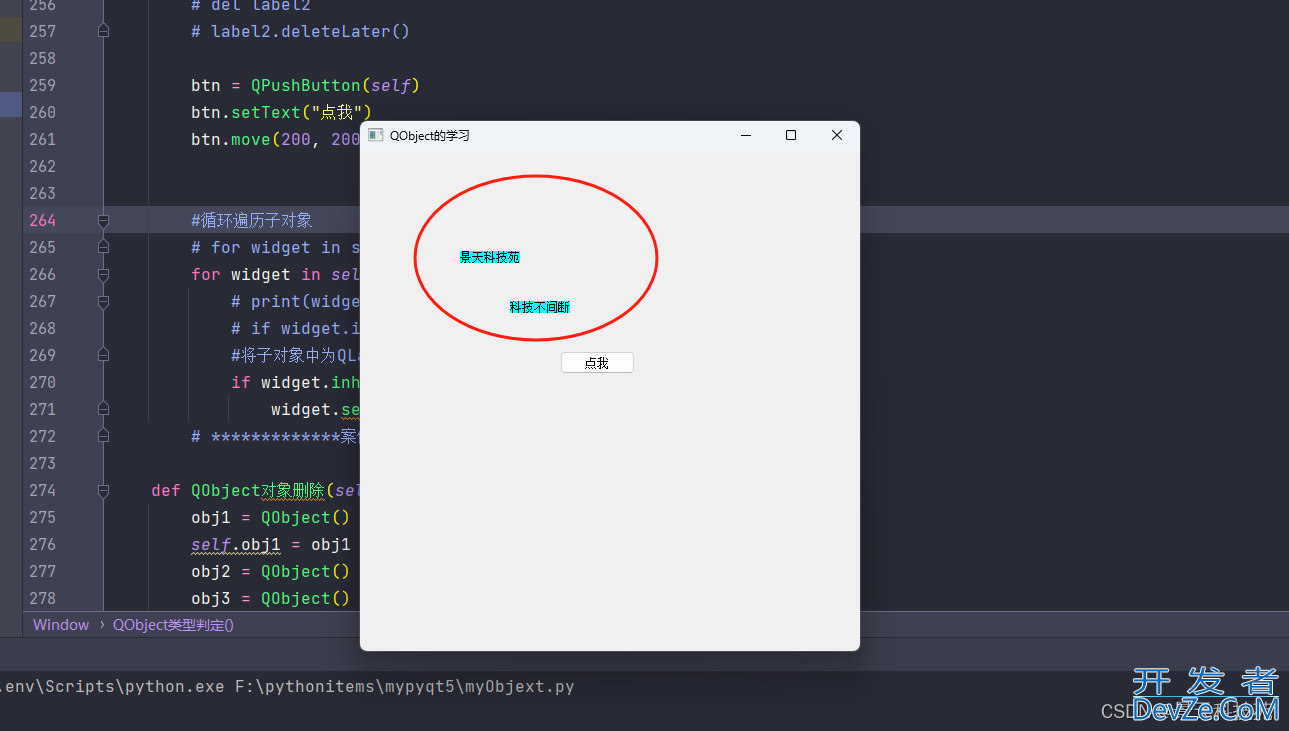Select the Window breadcrumb in the editor
The image size is (1289, 731).
61,625
